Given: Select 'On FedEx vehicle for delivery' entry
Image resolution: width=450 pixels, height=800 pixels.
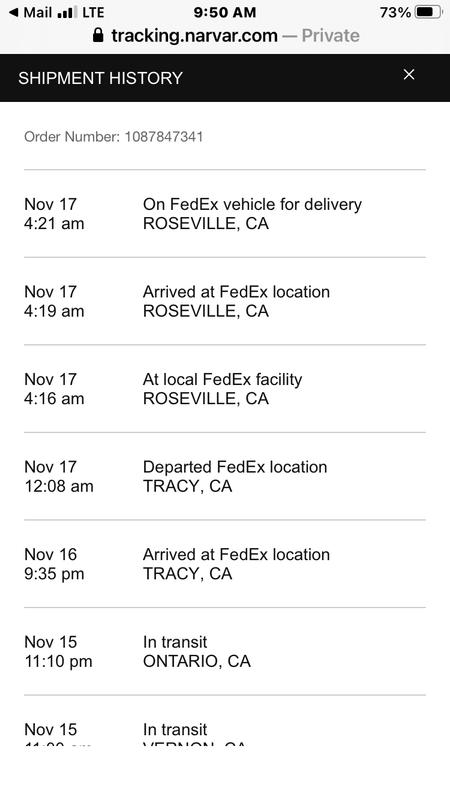Looking at the screenshot, I should click(x=224, y=214).
